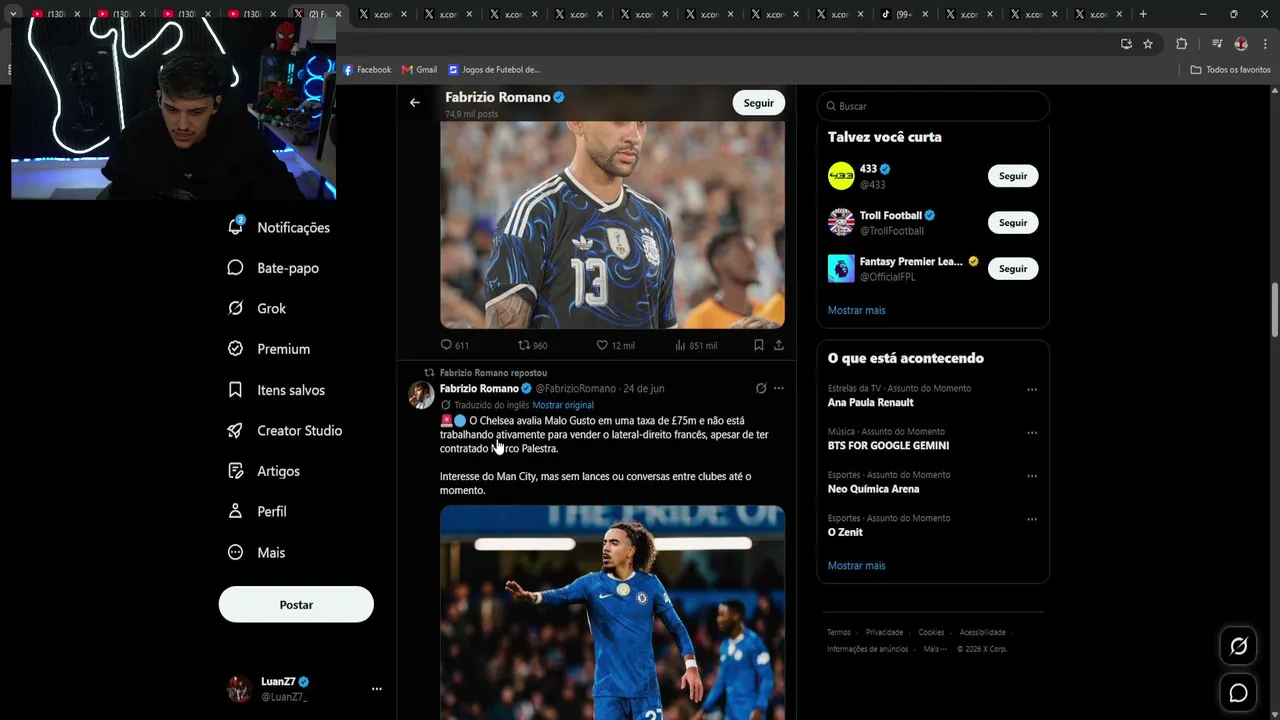Open the Termos footer link
Screen dimensions: 1280x720
coord(839,632)
